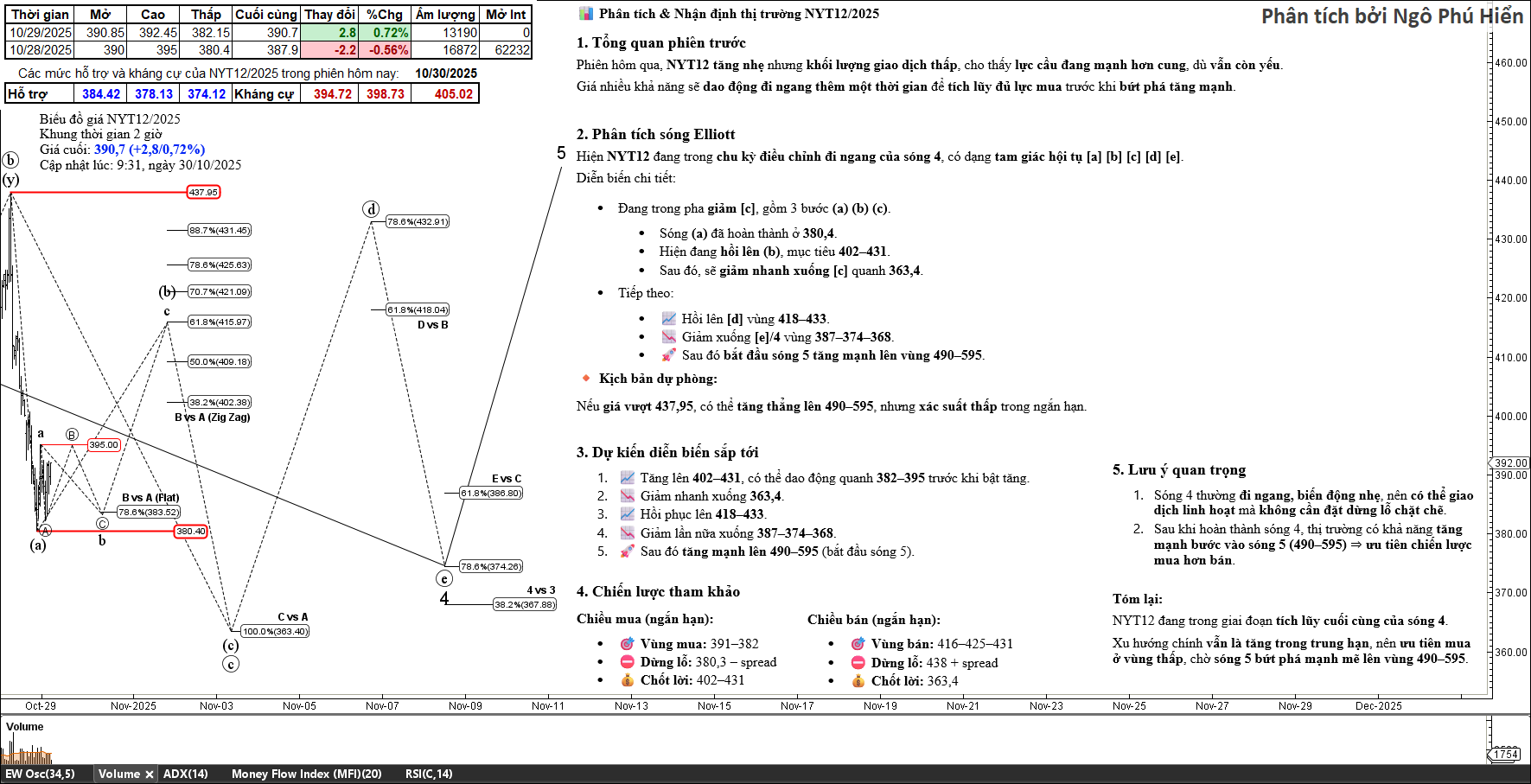Click the falling chart icon next to 'Giảm nhanh xuống 363,4'
This screenshot has width=1531, height=784.
click(628, 496)
